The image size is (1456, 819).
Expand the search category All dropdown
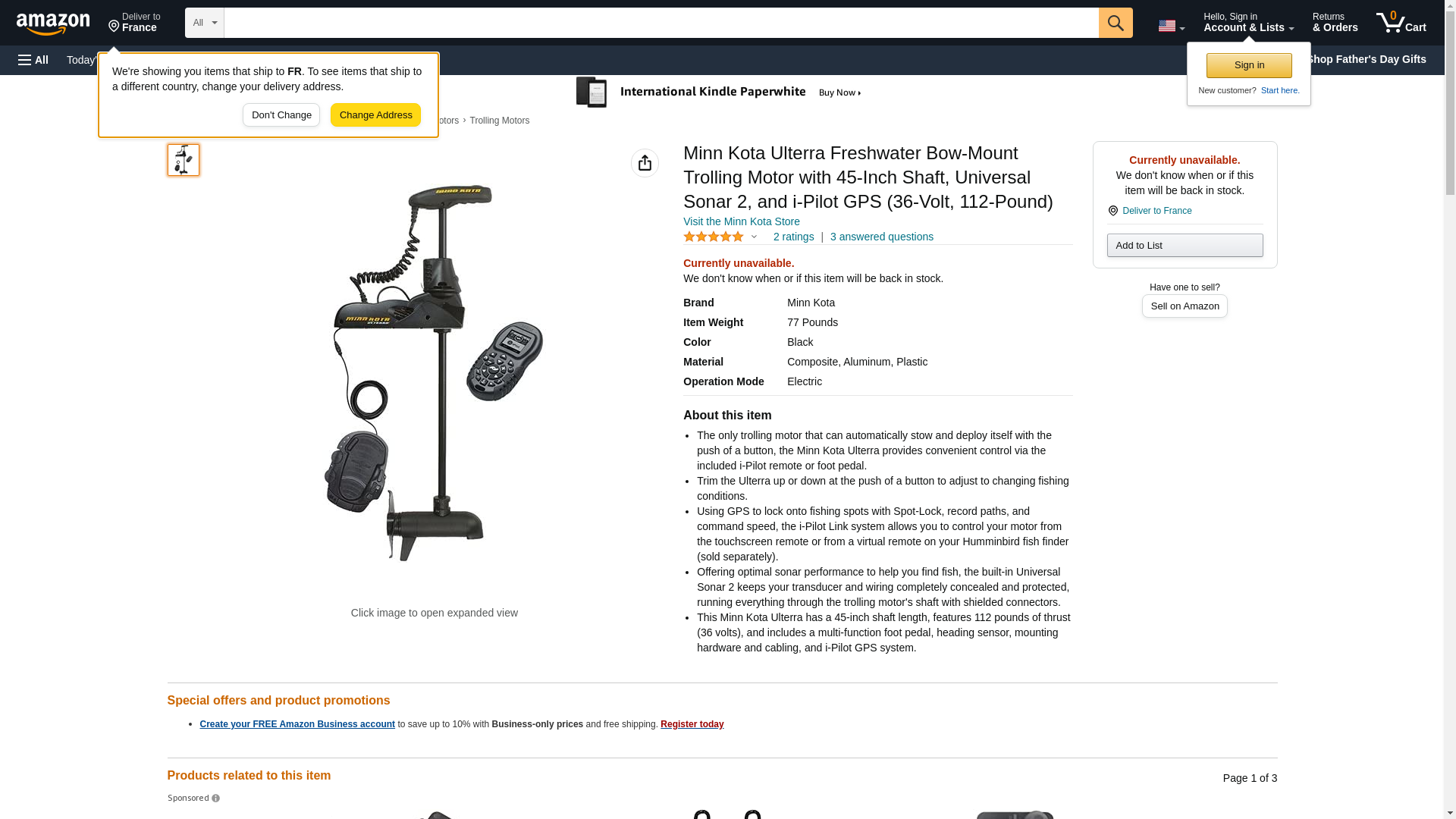point(205,23)
